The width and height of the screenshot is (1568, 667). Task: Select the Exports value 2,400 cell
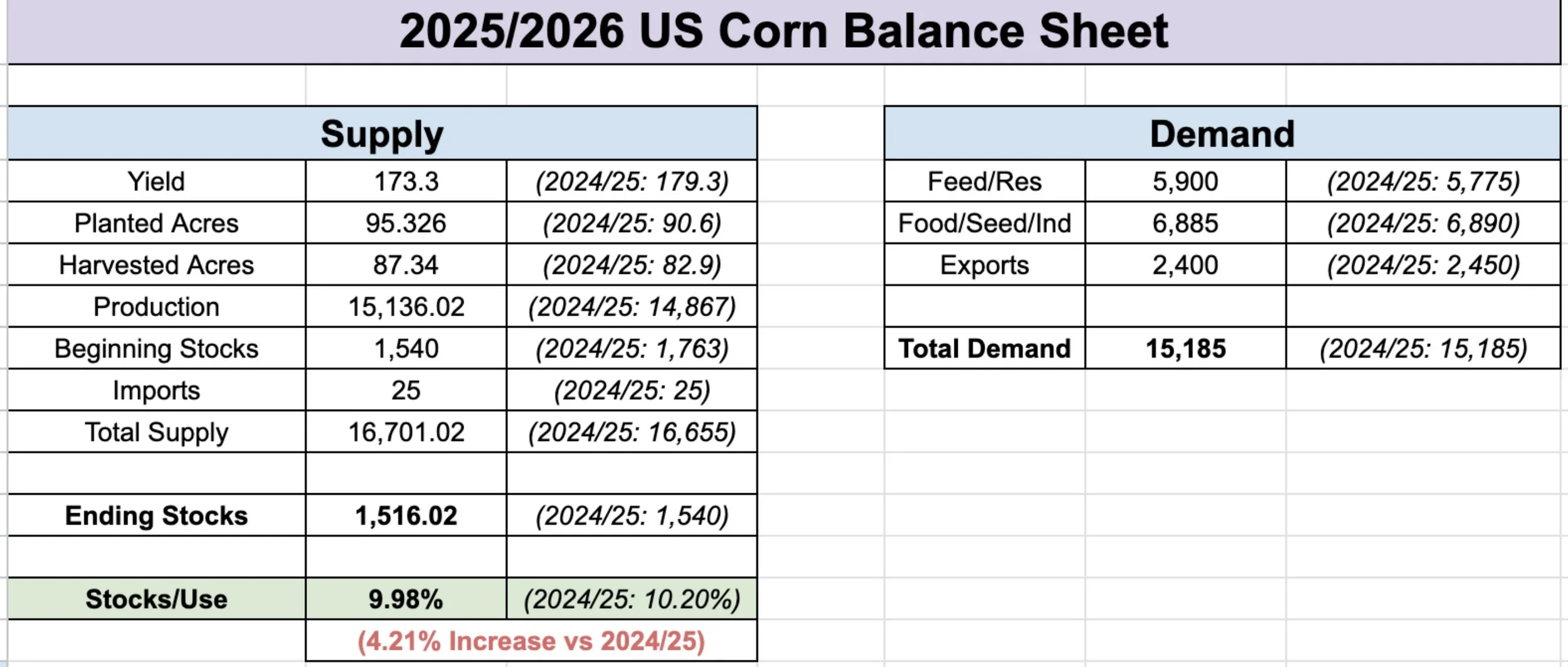coord(1185,265)
